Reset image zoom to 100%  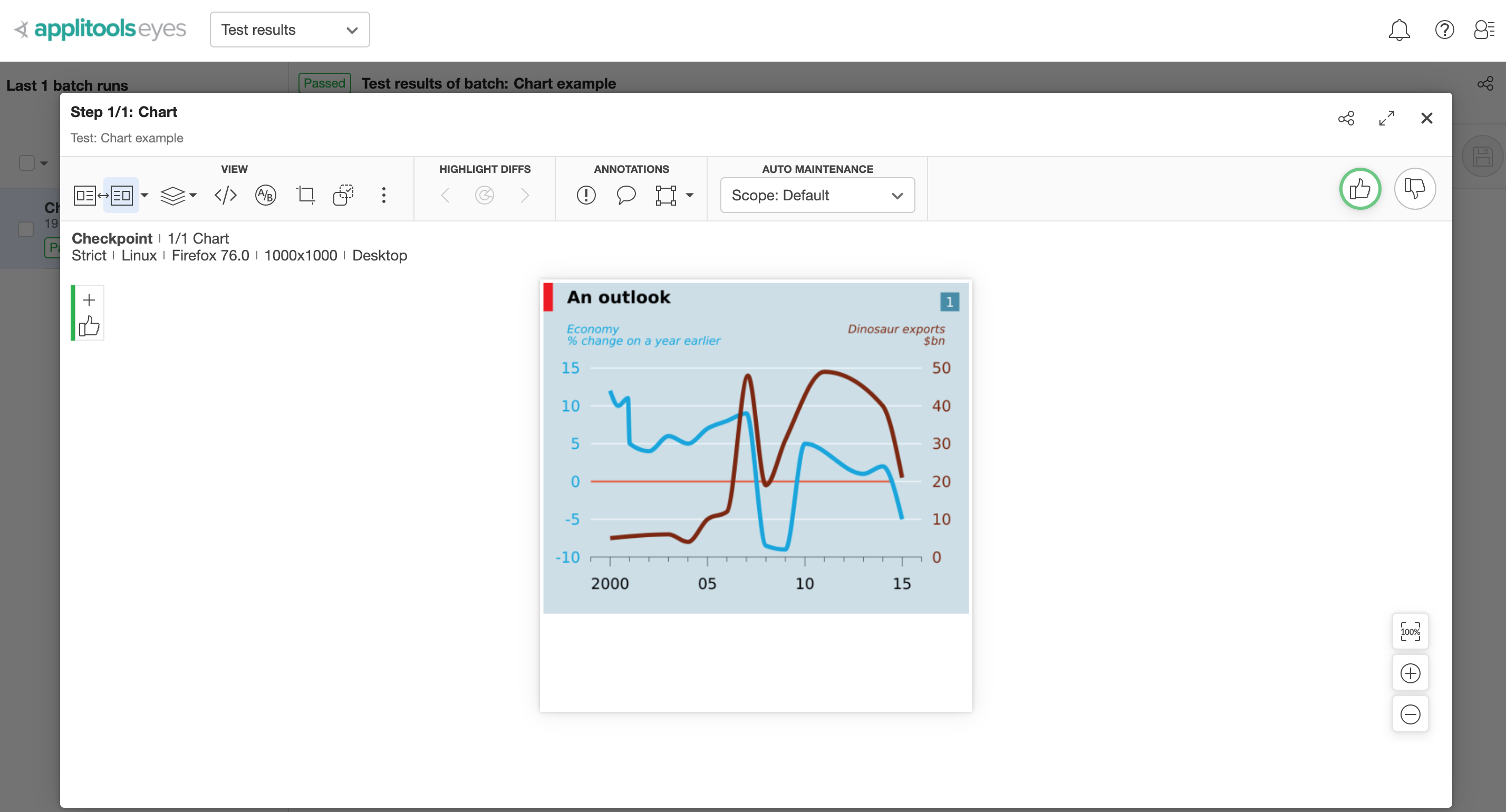click(x=1410, y=632)
